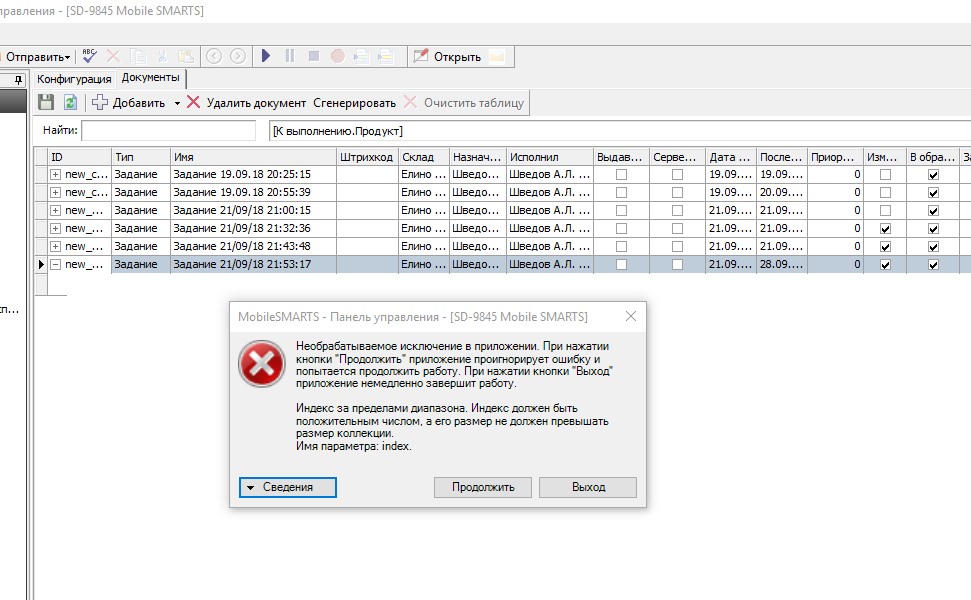Untick В обра... checkbox for Задание 19.09.18 20:25:15
This screenshot has width=971, height=600.
[933, 175]
